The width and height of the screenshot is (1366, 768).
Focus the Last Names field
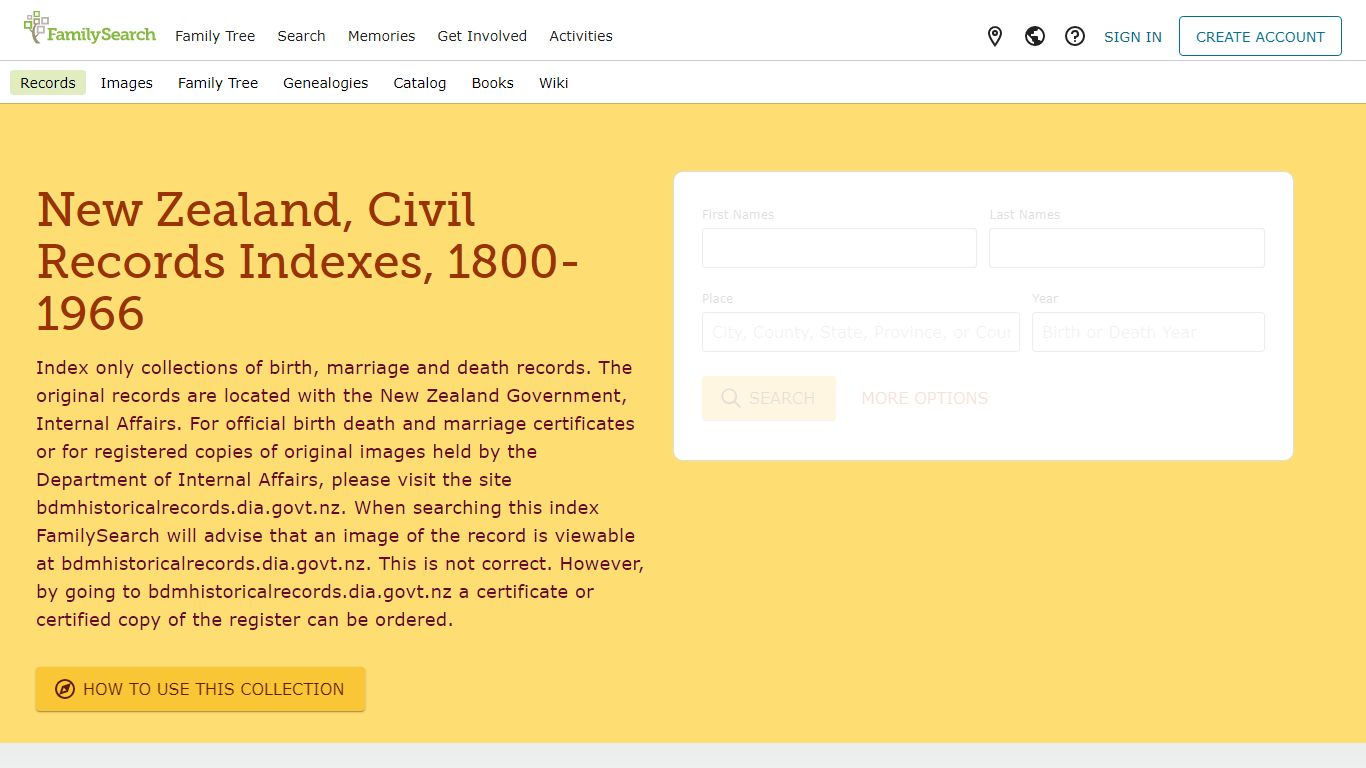(1127, 248)
